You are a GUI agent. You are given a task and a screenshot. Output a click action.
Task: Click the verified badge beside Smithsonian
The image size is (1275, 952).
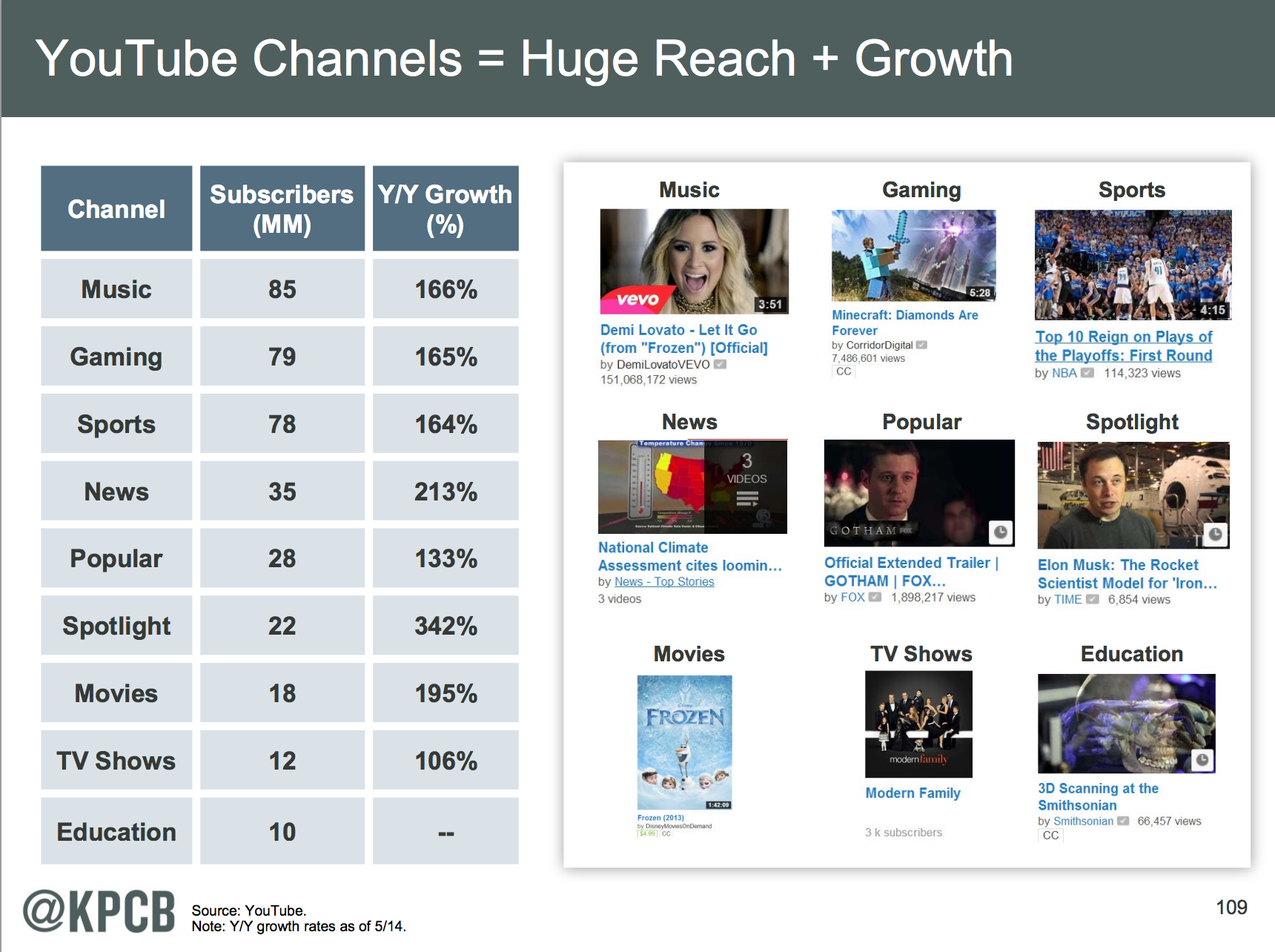[x=1123, y=821]
